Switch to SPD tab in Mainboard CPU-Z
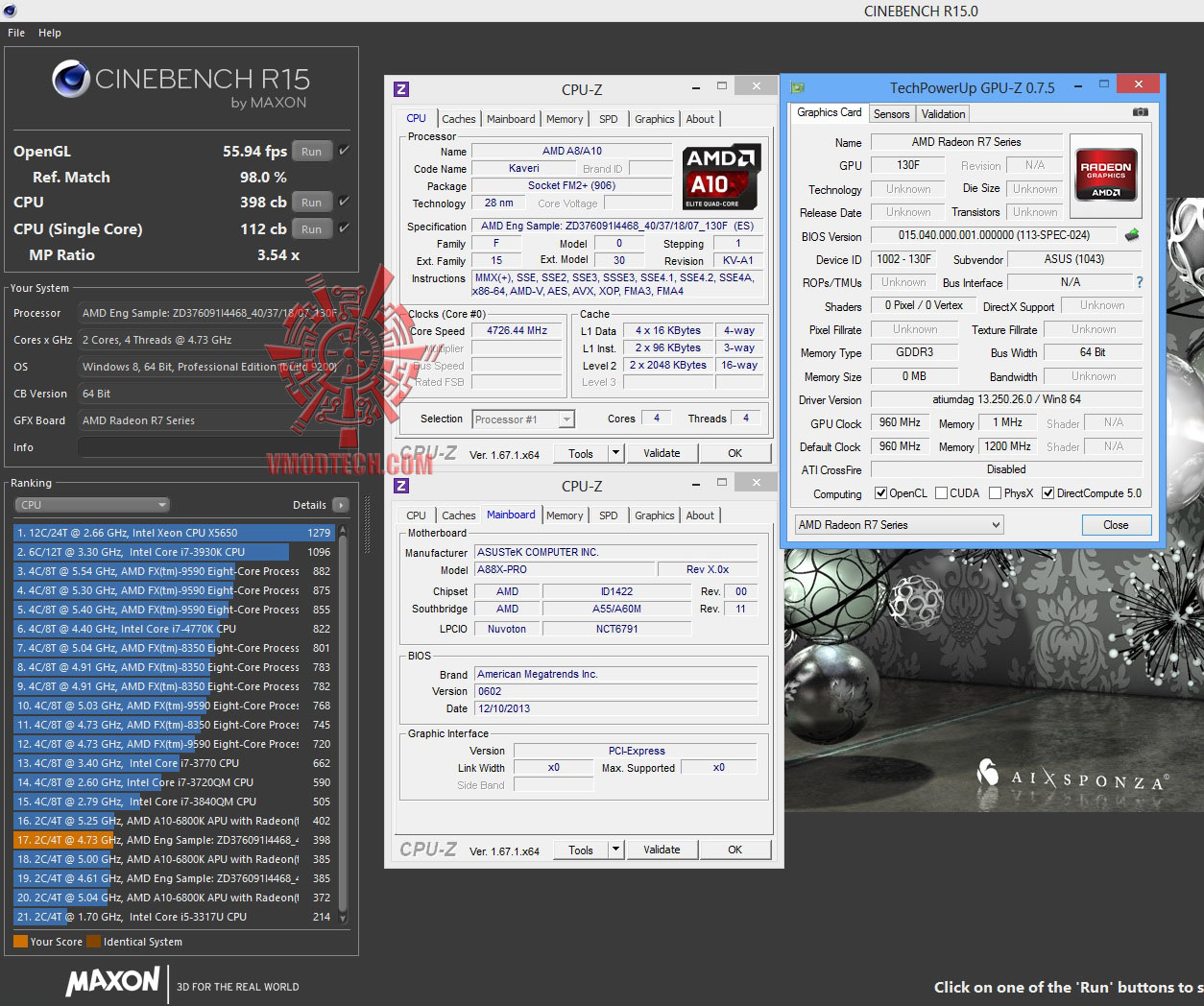Viewport: 1204px width, 1006px height. click(609, 515)
